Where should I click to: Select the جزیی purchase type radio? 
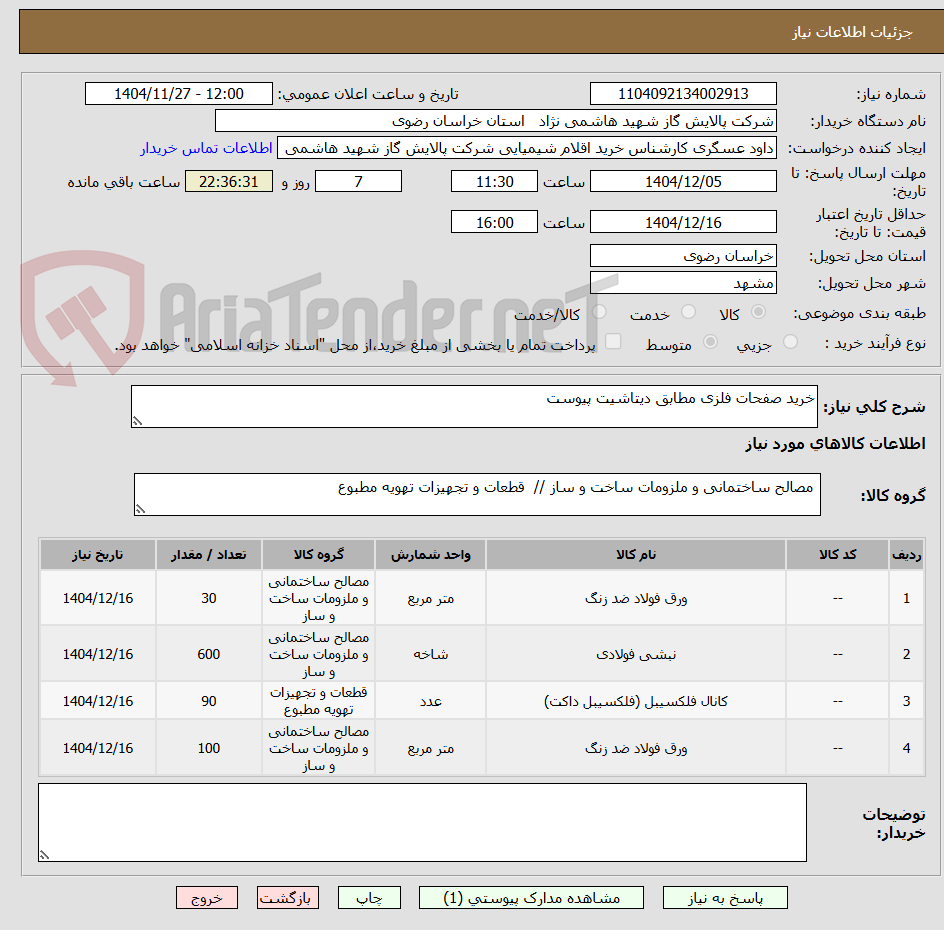pos(790,342)
